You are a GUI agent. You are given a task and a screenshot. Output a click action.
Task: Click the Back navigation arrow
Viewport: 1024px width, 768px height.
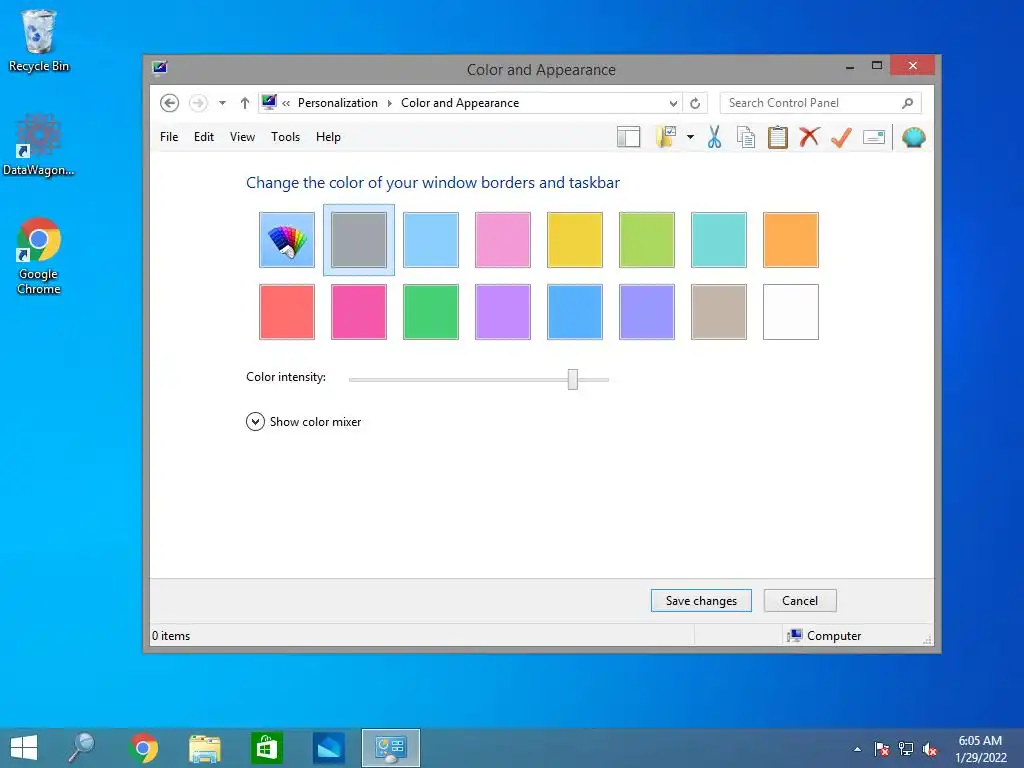click(169, 103)
